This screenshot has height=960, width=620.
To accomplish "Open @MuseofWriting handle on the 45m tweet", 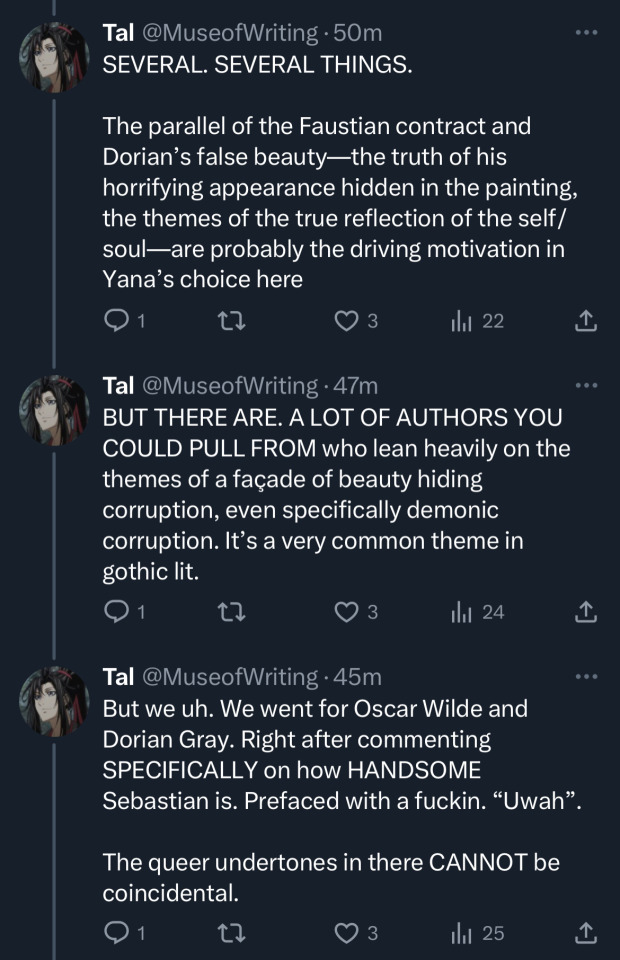I will tap(229, 677).
